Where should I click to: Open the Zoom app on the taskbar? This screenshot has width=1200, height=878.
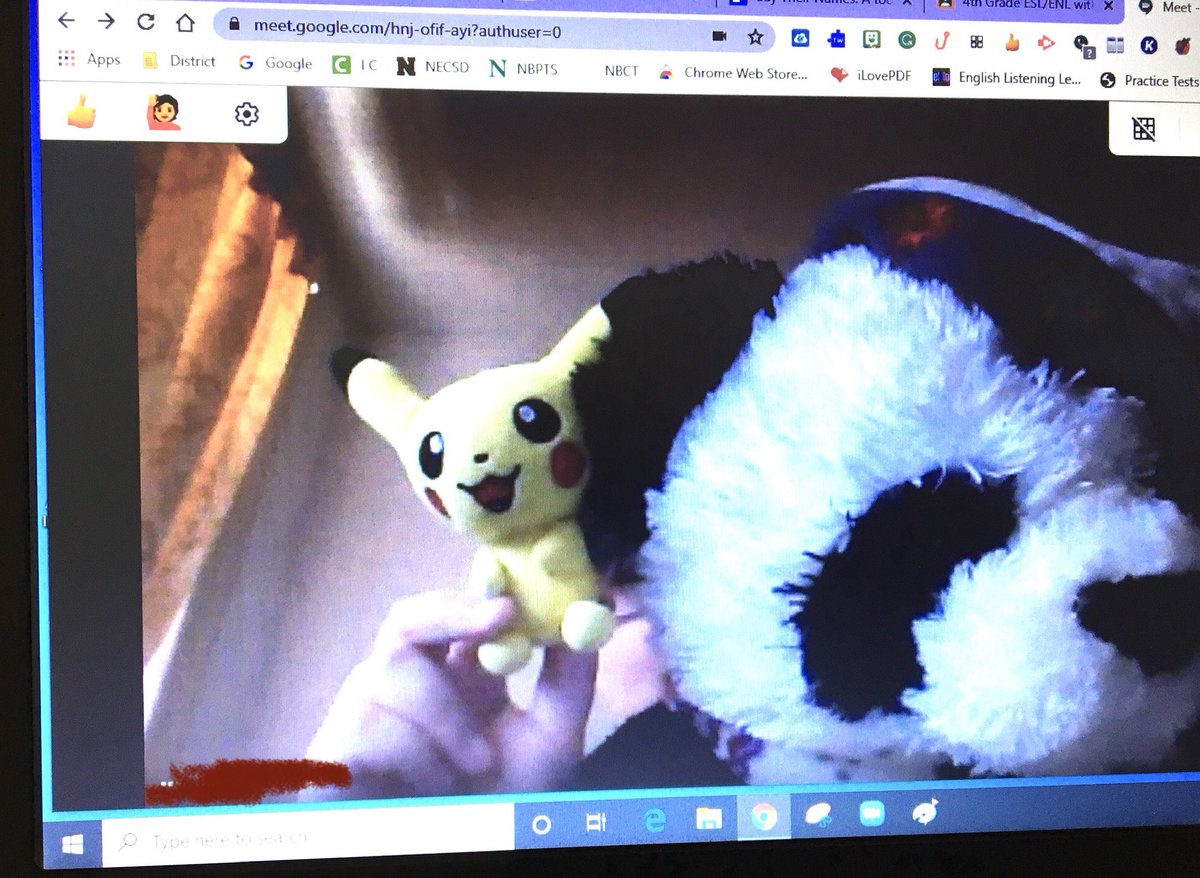coord(872,815)
